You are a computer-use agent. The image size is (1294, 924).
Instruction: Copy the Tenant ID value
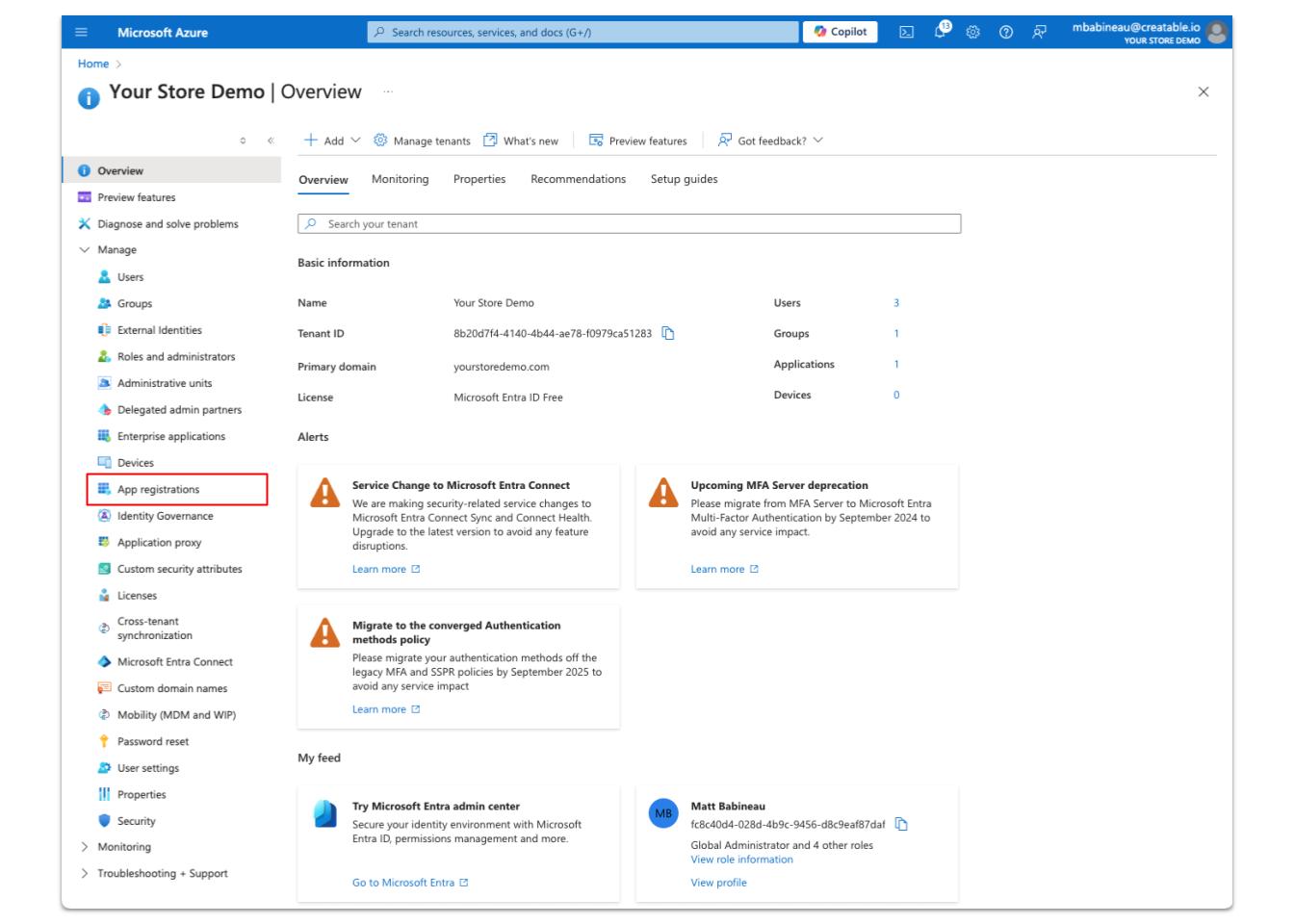(x=668, y=334)
